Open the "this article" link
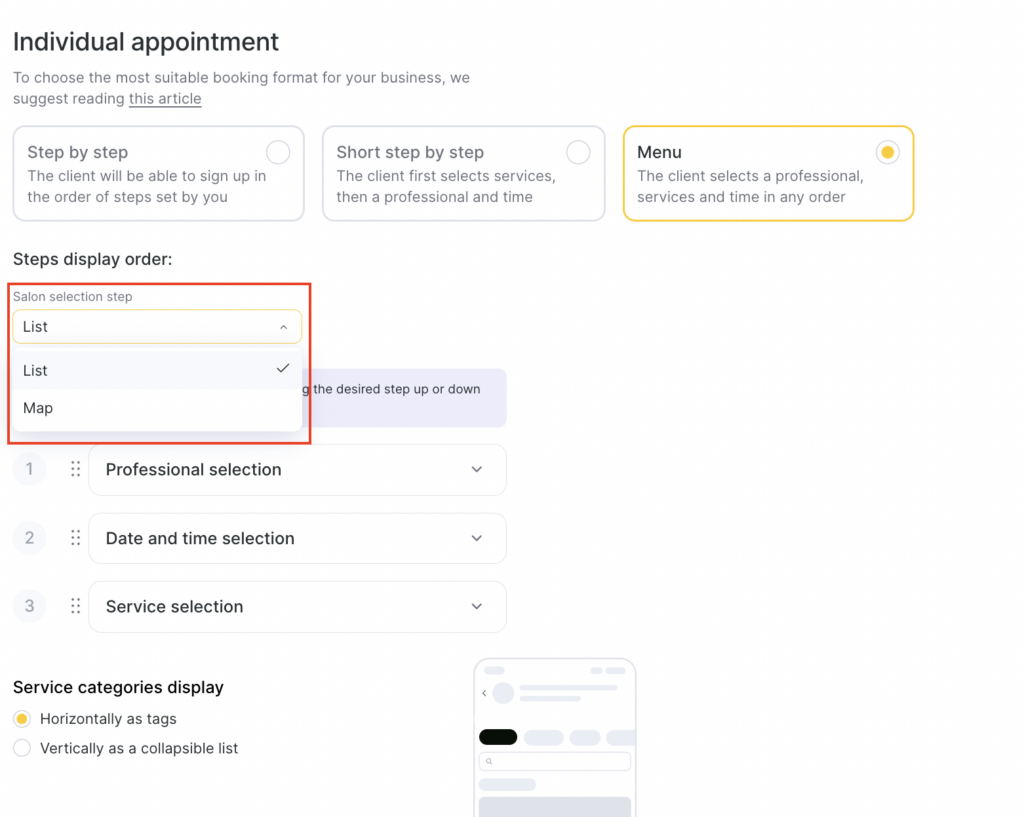This screenshot has width=1024, height=817. point(165,99)
